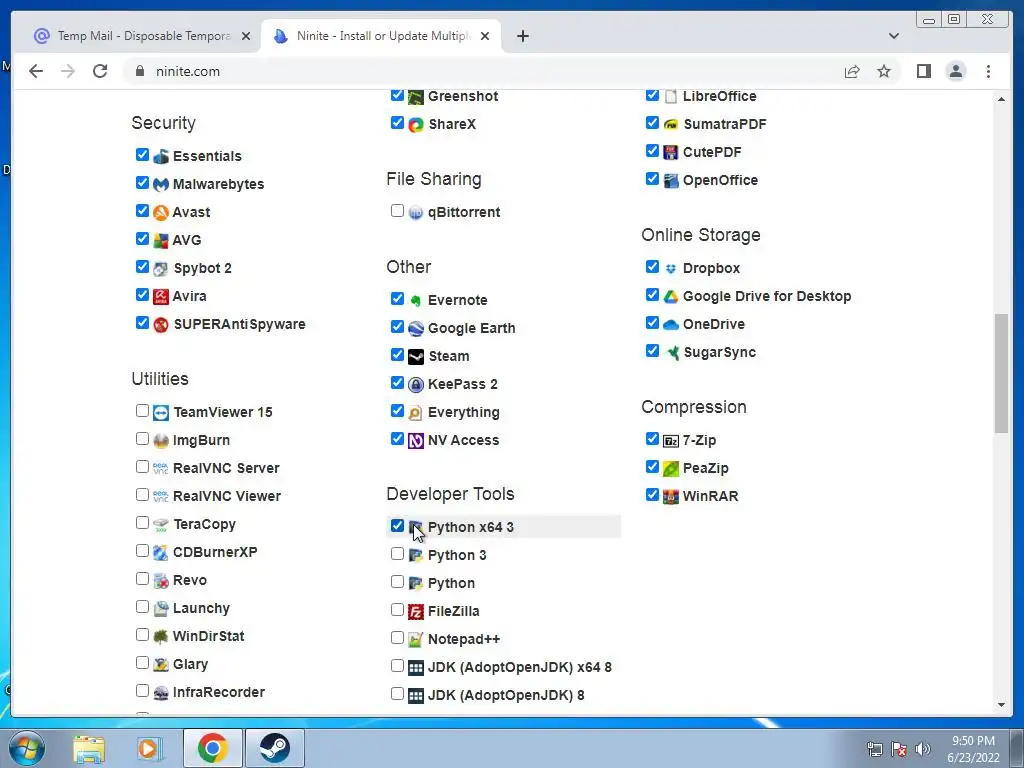1024x768 pixels.
Task: Click the scrollbar down arrow
Action: pyautogui.click(x=1001, y=705)
